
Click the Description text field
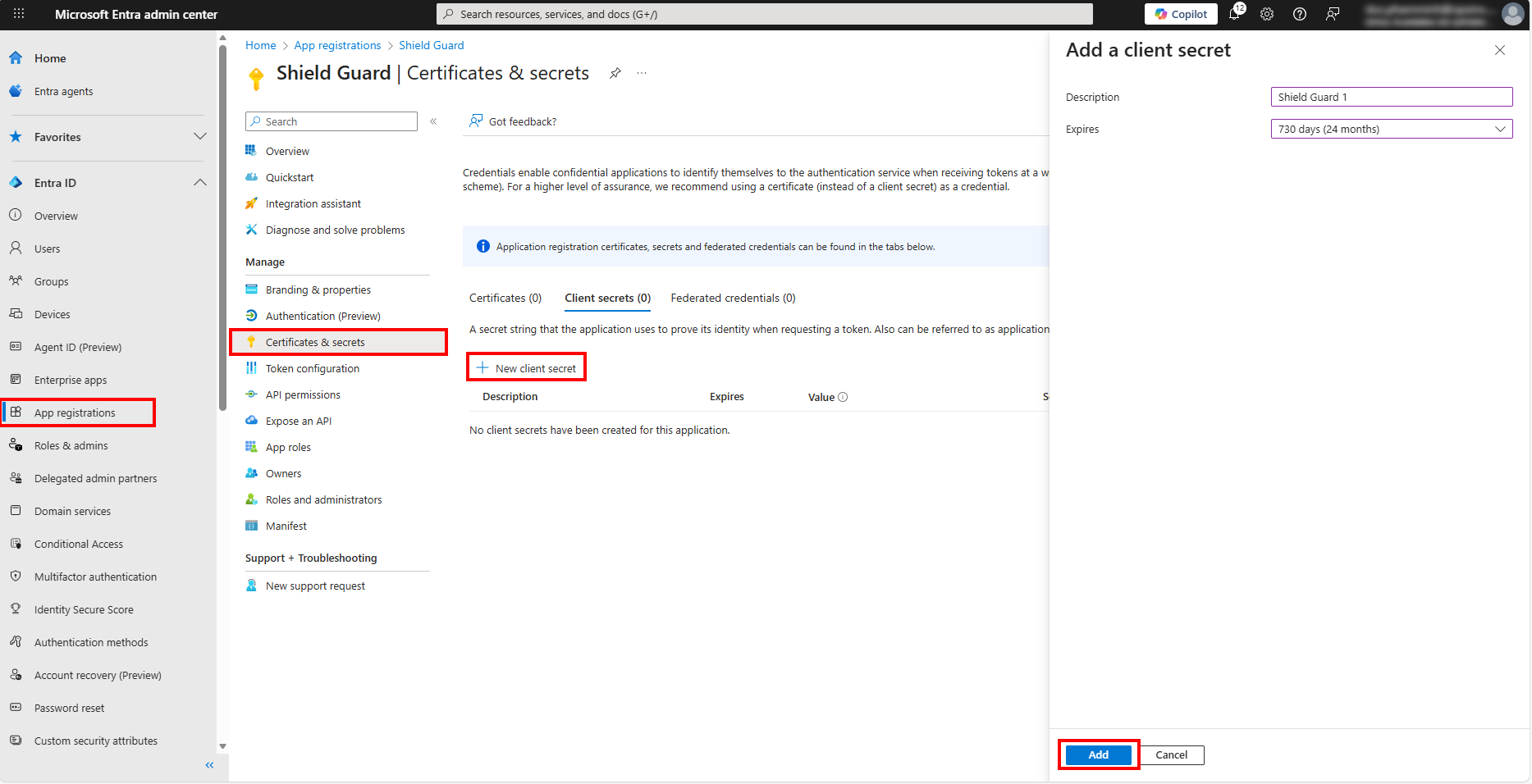click(1391, 97)
